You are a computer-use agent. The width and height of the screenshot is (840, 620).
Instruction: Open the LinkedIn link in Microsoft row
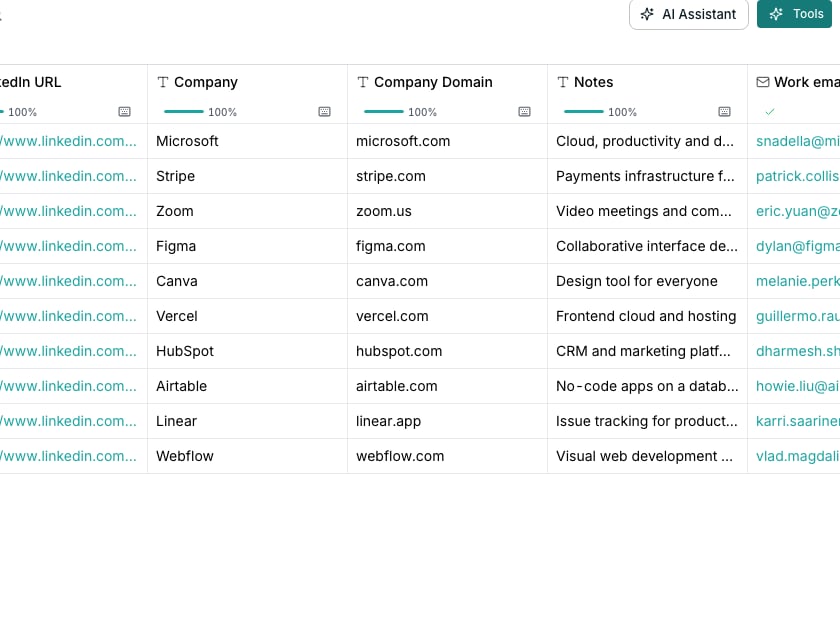point(68,141)
